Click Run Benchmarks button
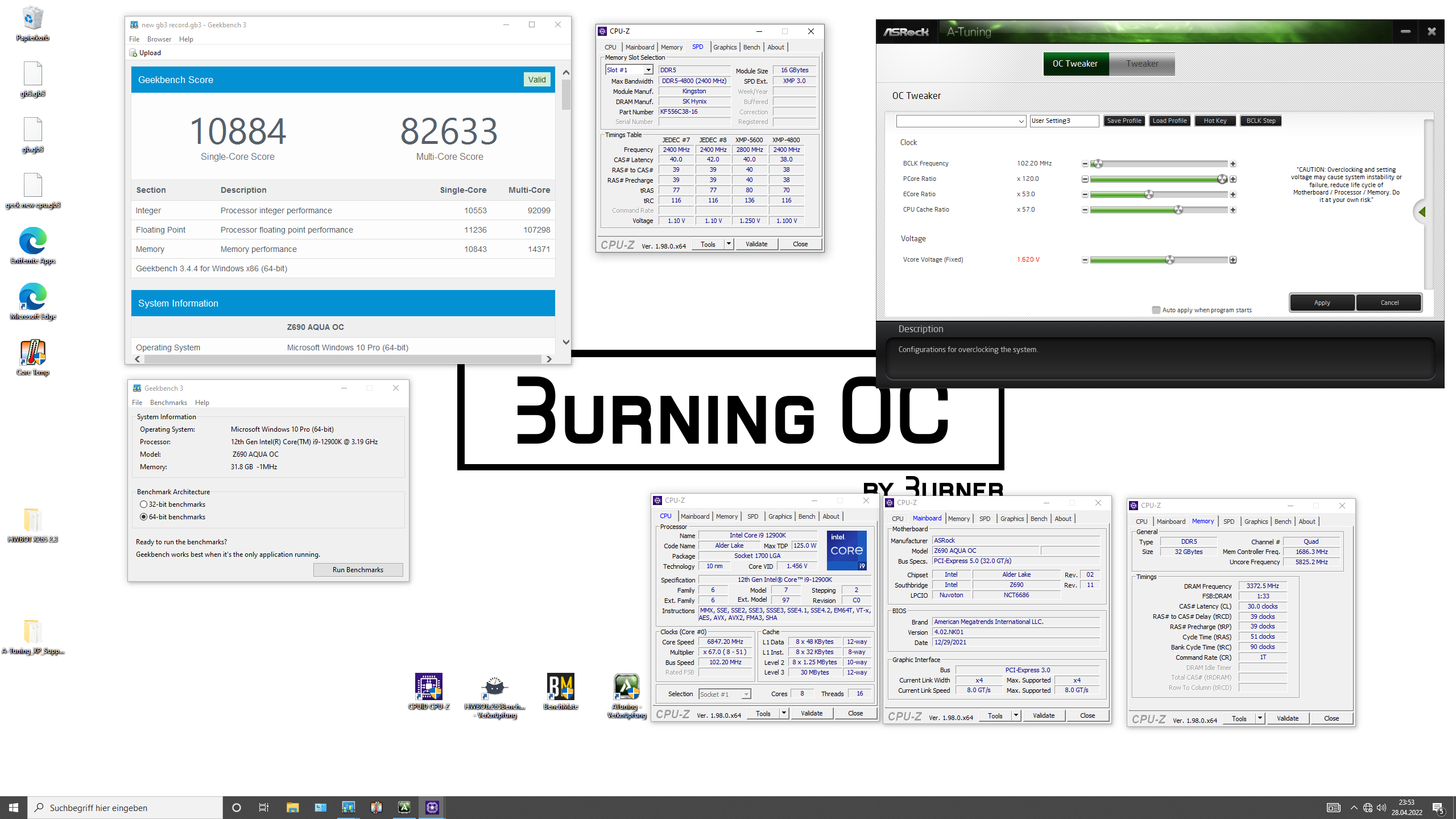This screenshot has height=819, width=1456. (358, 570)
